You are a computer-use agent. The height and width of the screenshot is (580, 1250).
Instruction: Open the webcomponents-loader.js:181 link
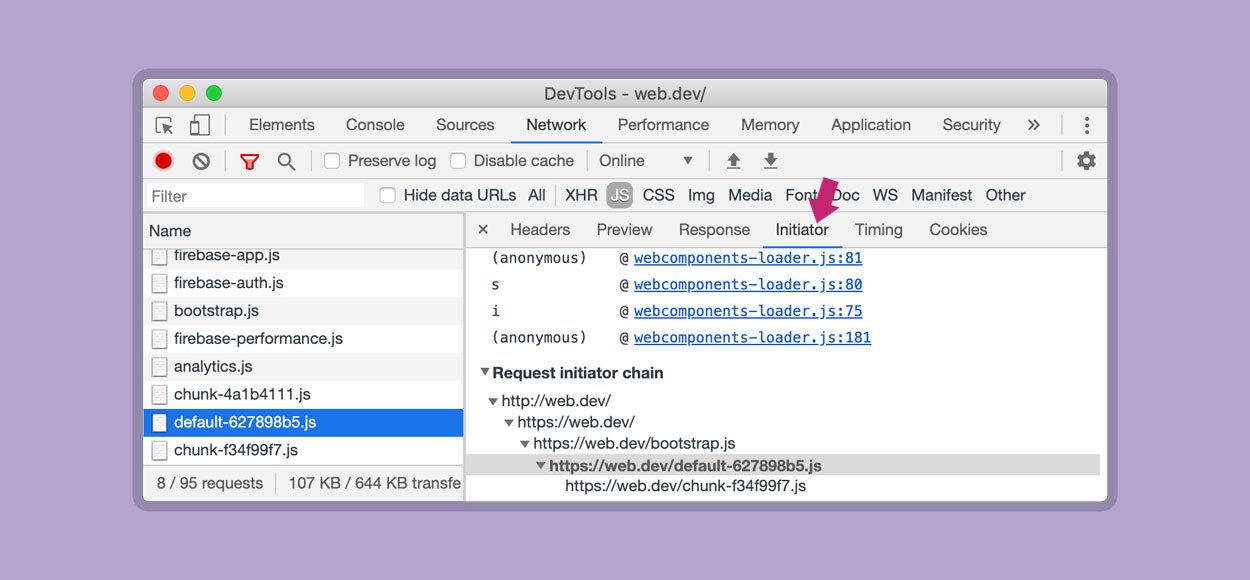coord(752,338)
